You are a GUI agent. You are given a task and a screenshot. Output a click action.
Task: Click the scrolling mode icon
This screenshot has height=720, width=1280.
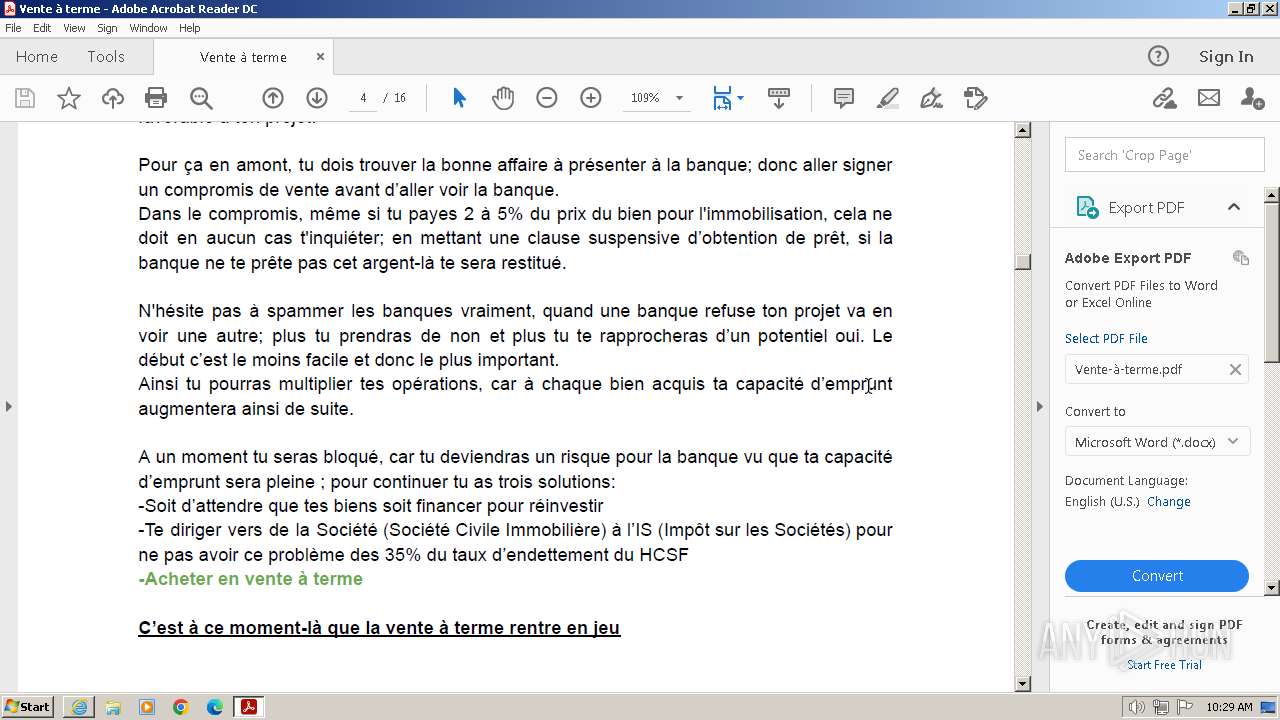779,98
